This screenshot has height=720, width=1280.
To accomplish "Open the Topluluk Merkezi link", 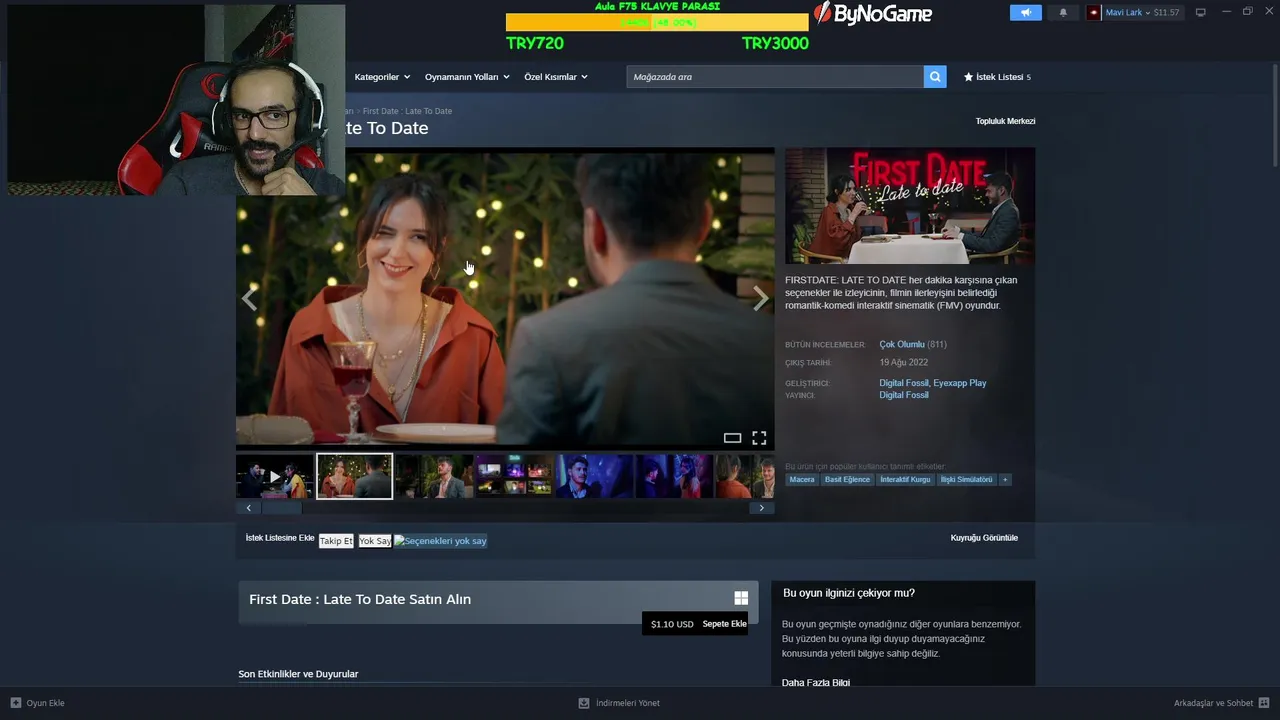I will [1005, 121].
